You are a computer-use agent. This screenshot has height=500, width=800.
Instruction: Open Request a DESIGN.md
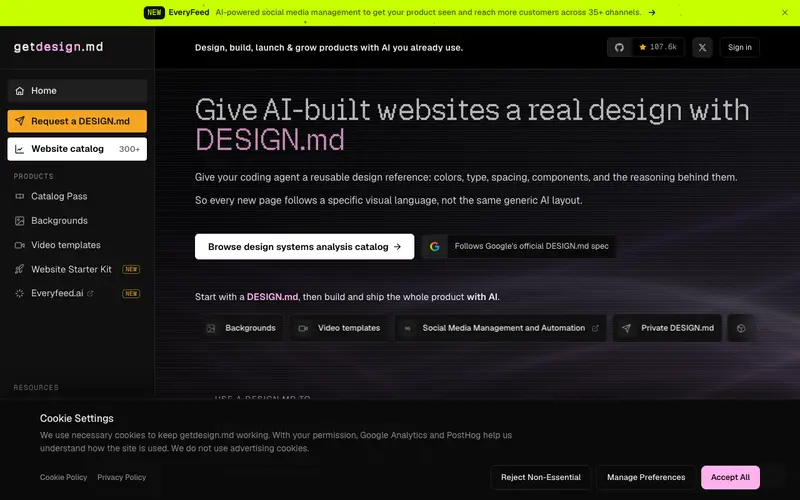click(77, 121)
